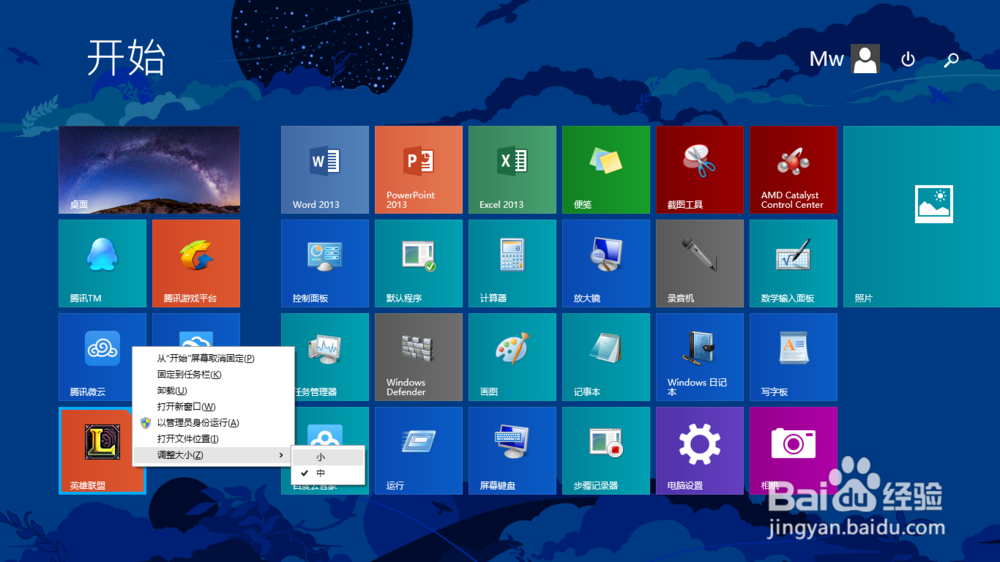Screen dimensions: 1000x562
Task: Launch the 相机 camera tile
Action: 793,451
